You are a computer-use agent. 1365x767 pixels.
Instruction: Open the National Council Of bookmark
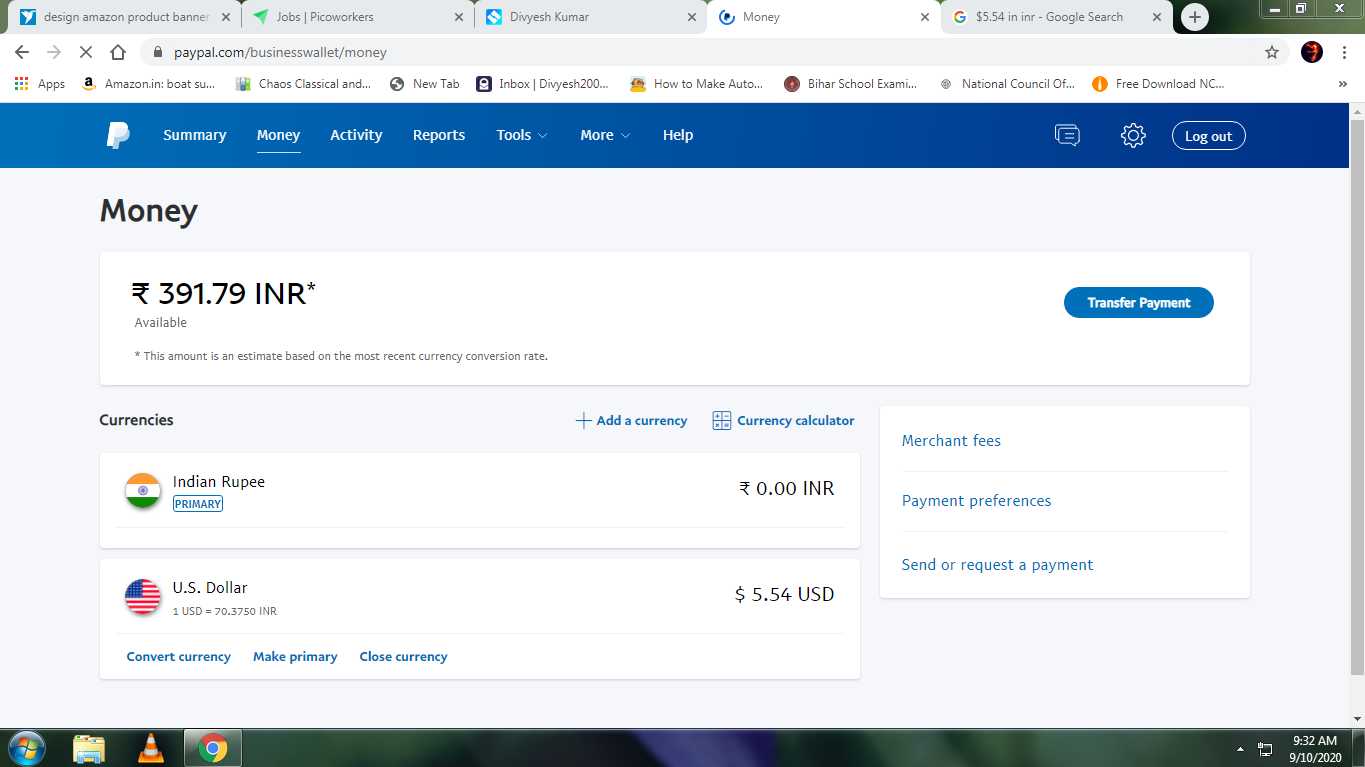[1007, 84]
